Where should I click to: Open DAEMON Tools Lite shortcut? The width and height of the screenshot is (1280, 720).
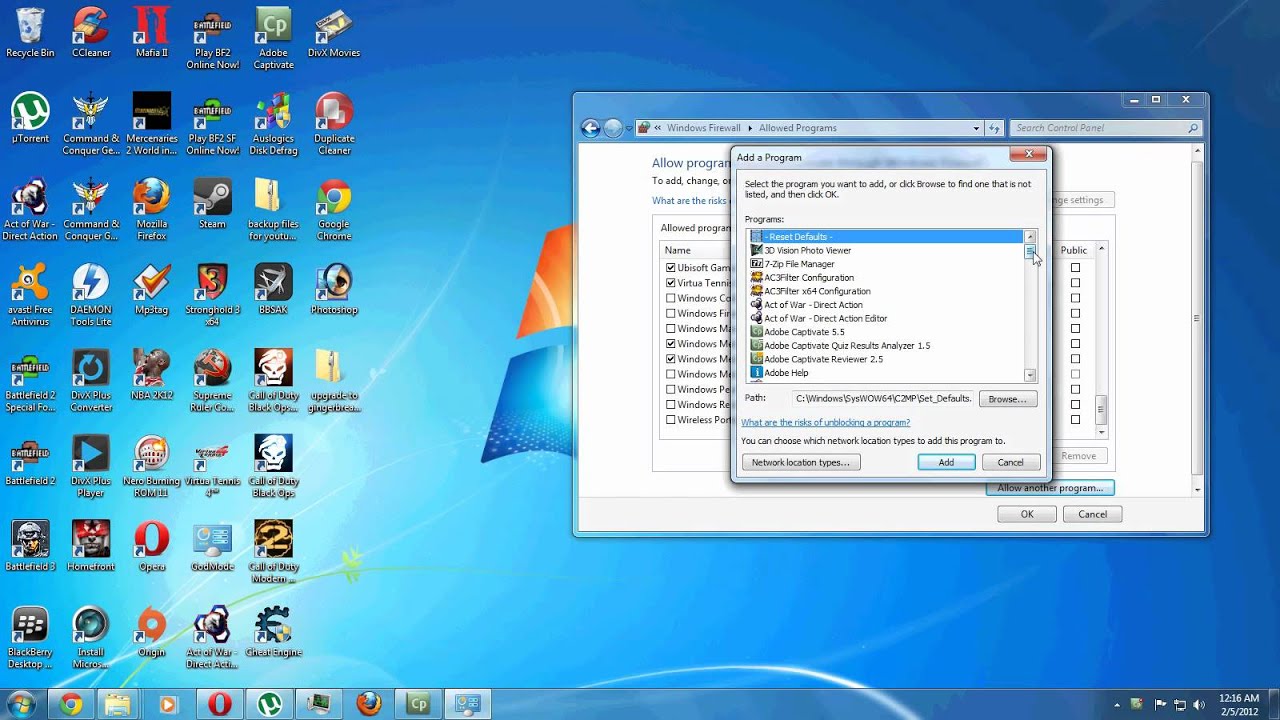click(x=91, y=294)
